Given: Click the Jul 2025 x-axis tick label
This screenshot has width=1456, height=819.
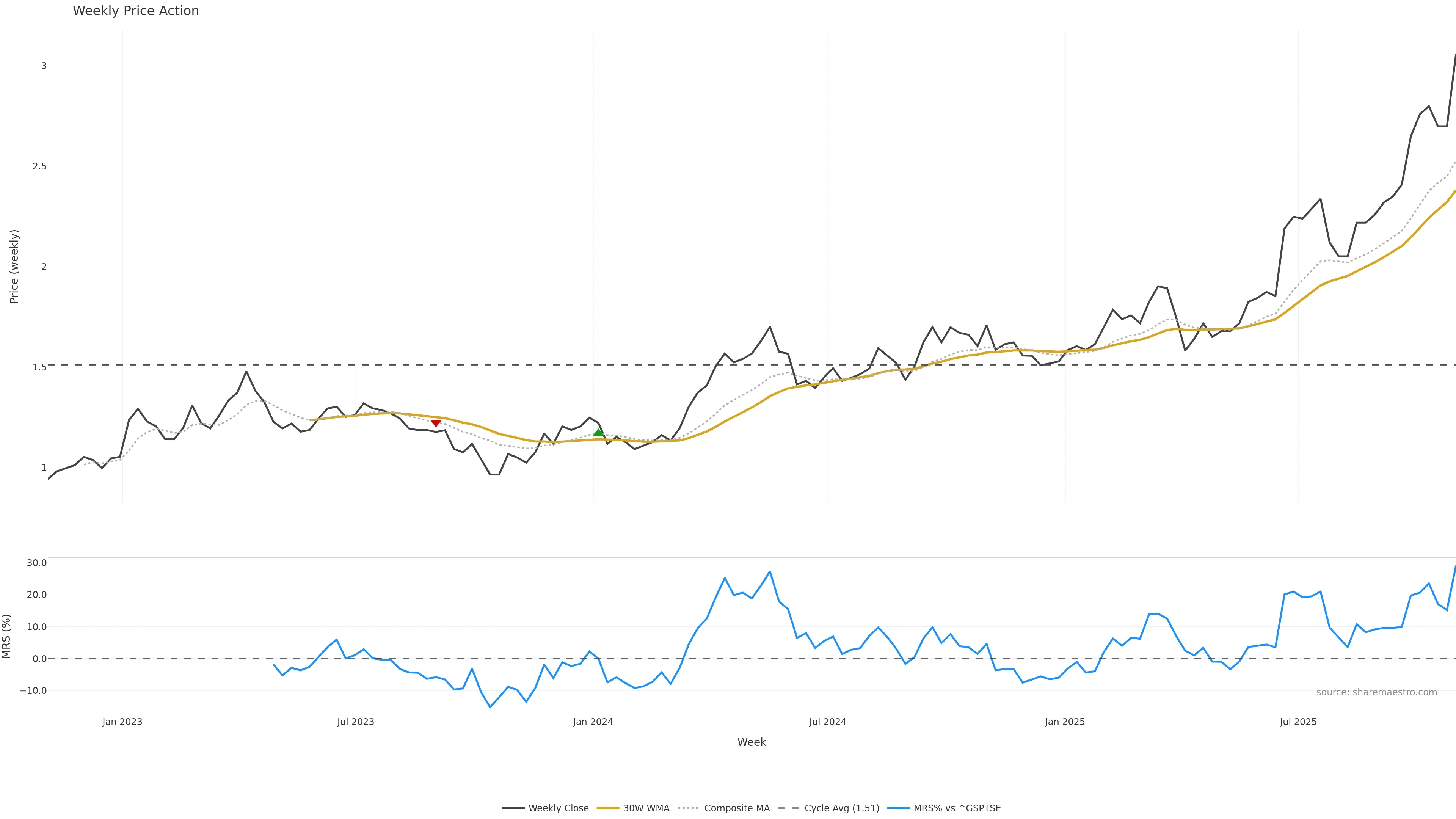Looking at the screenshot, I should 1298,722.
